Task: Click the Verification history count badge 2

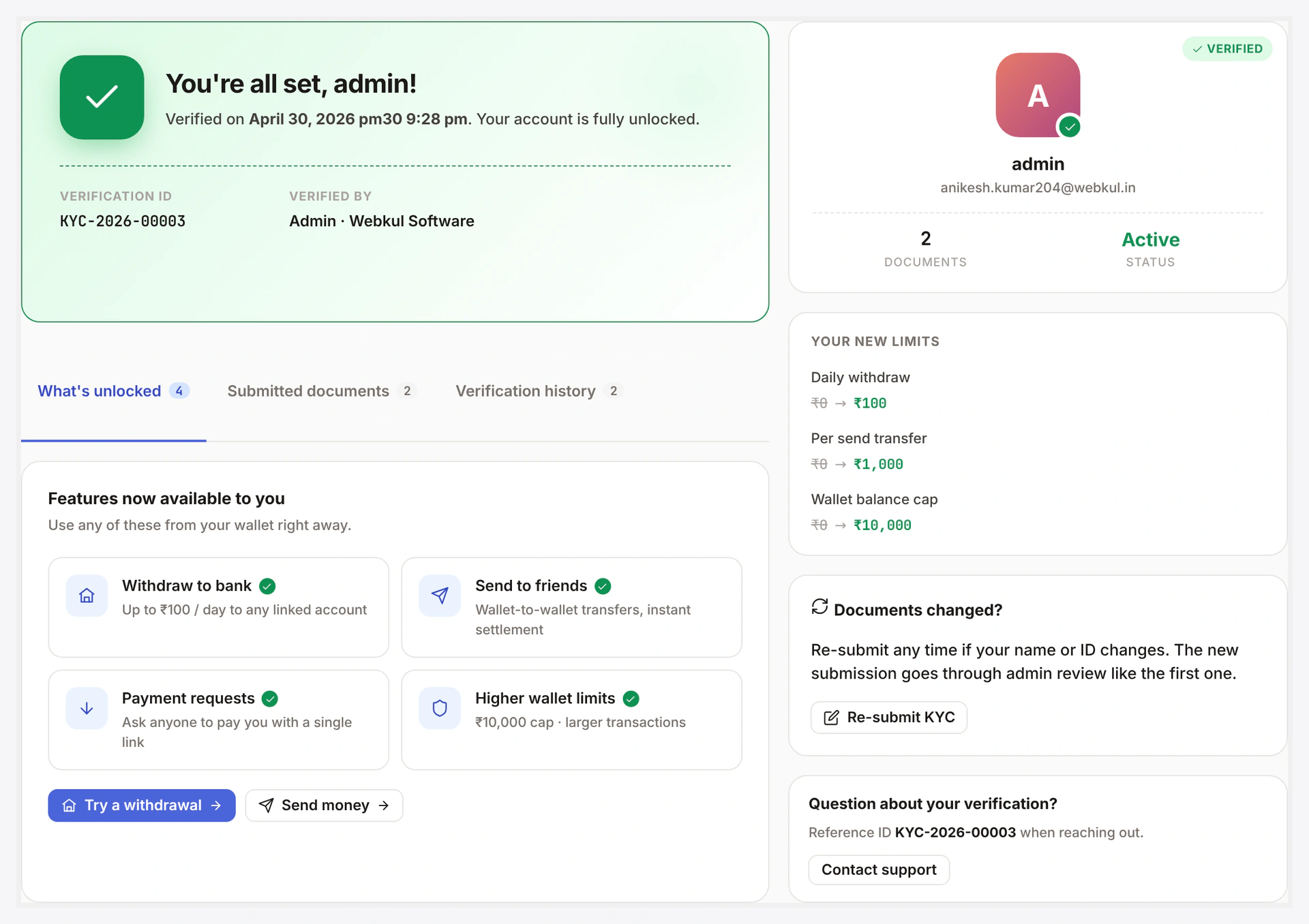Action: click(x=614, y=391)
